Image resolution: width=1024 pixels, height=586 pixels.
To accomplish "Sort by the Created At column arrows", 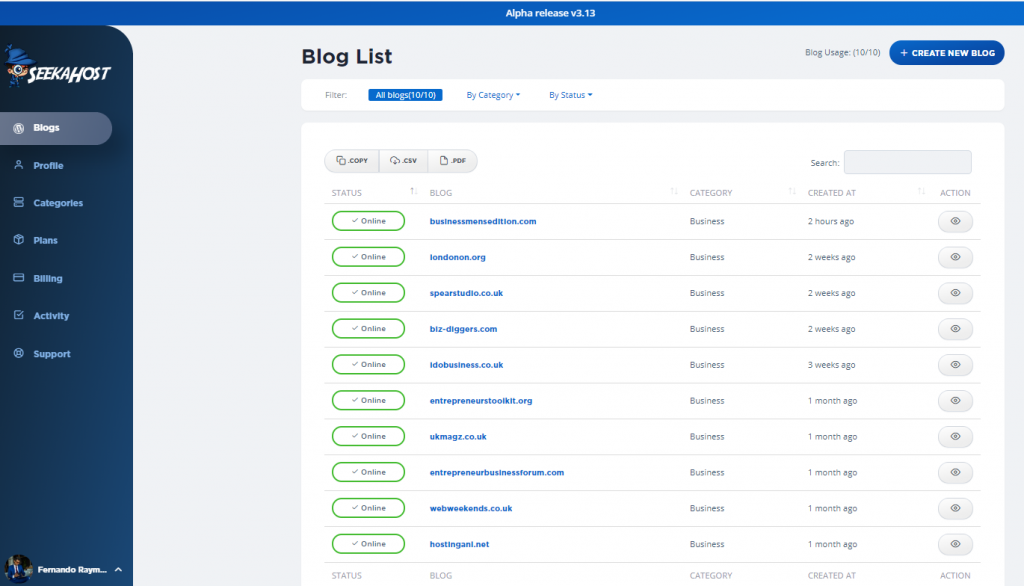I will (x=921, y=191).
